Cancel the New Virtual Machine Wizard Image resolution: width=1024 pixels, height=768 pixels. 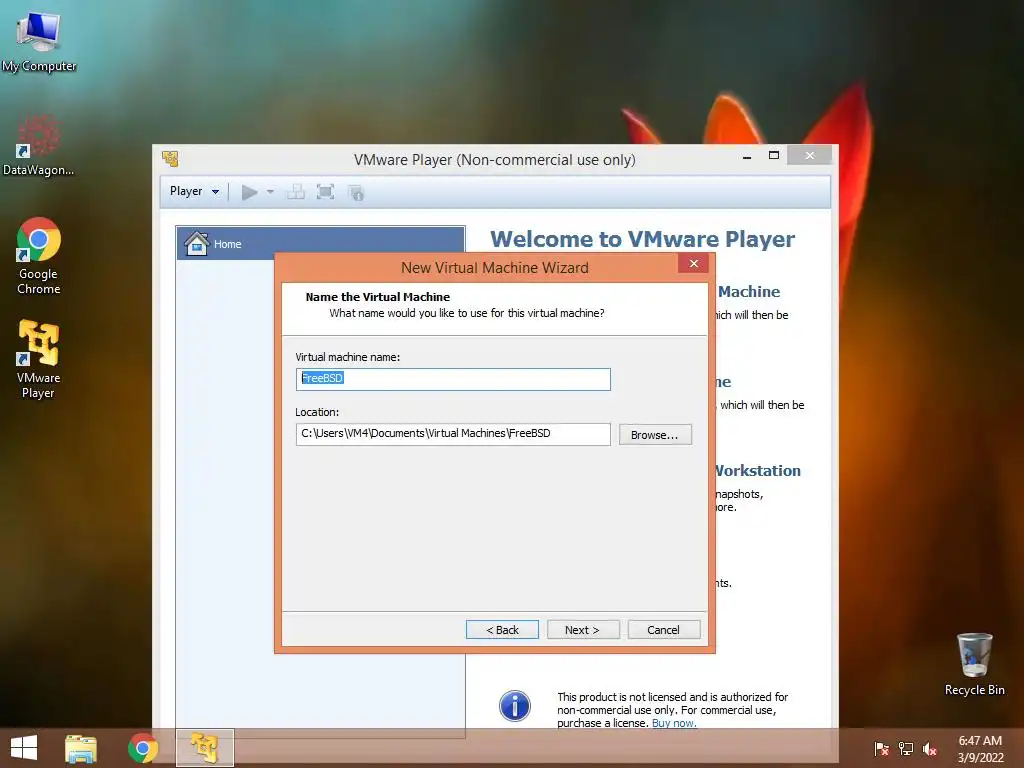[664, 630]
